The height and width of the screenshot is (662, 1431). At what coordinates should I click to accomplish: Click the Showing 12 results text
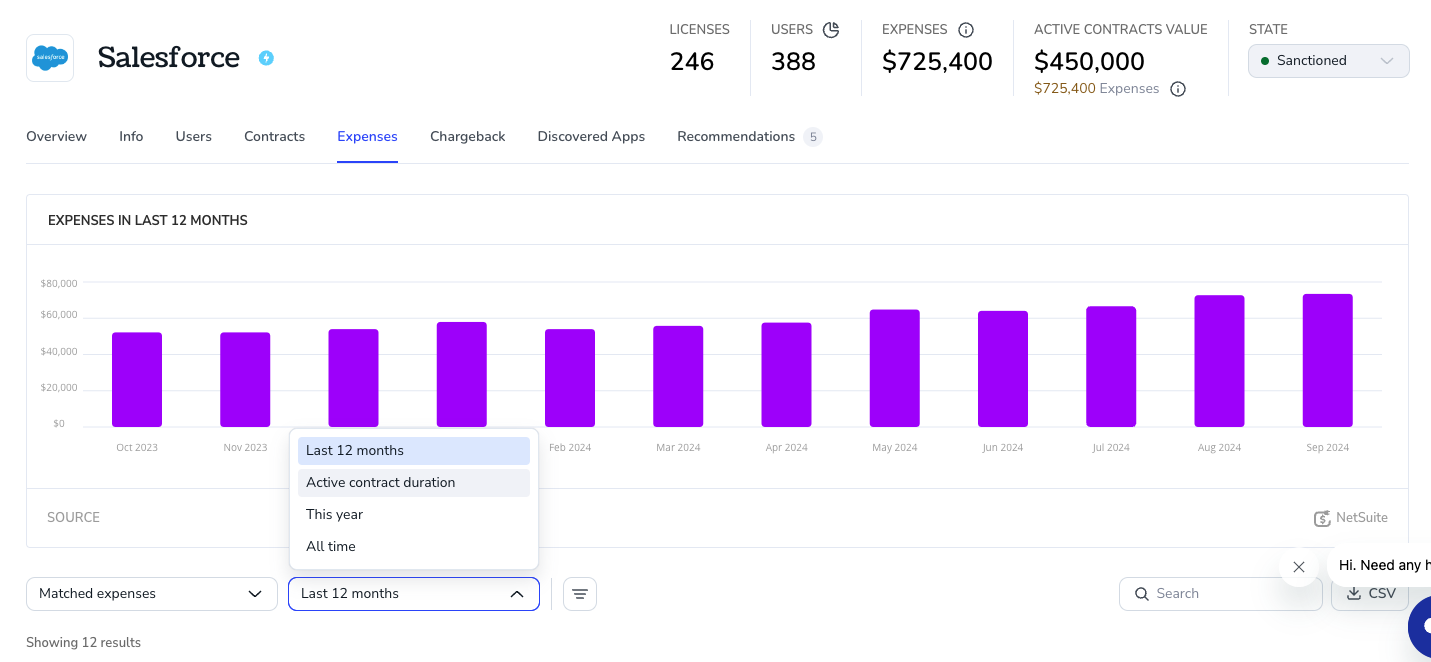pyautogui.click(x=84, y=643)
